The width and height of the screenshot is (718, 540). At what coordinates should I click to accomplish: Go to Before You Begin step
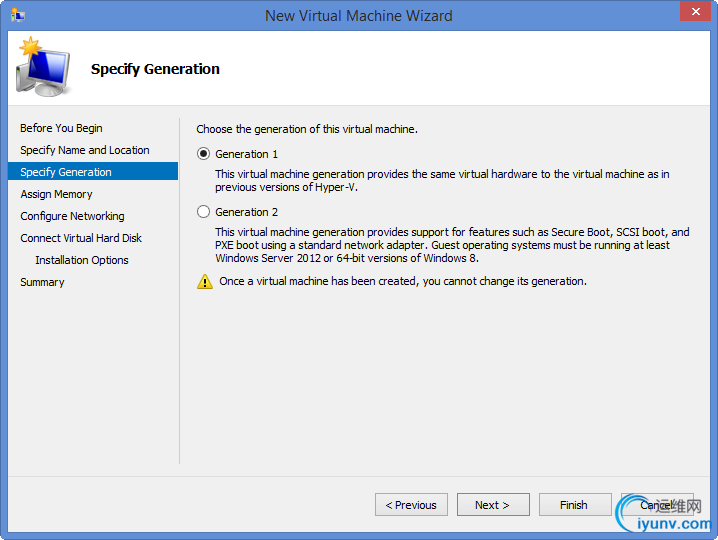[61, 128]
